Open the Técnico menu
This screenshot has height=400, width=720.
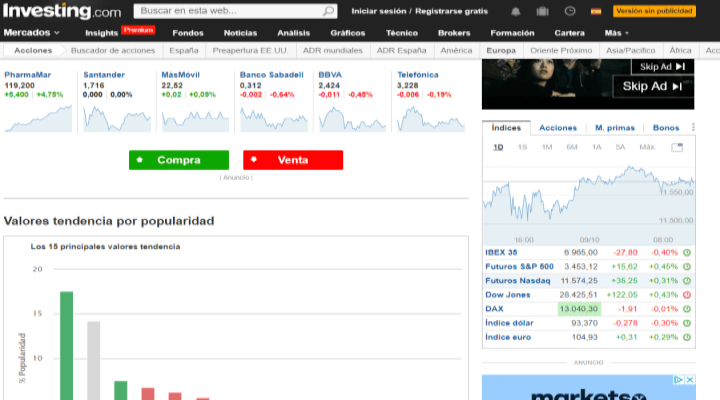point(402,33)
